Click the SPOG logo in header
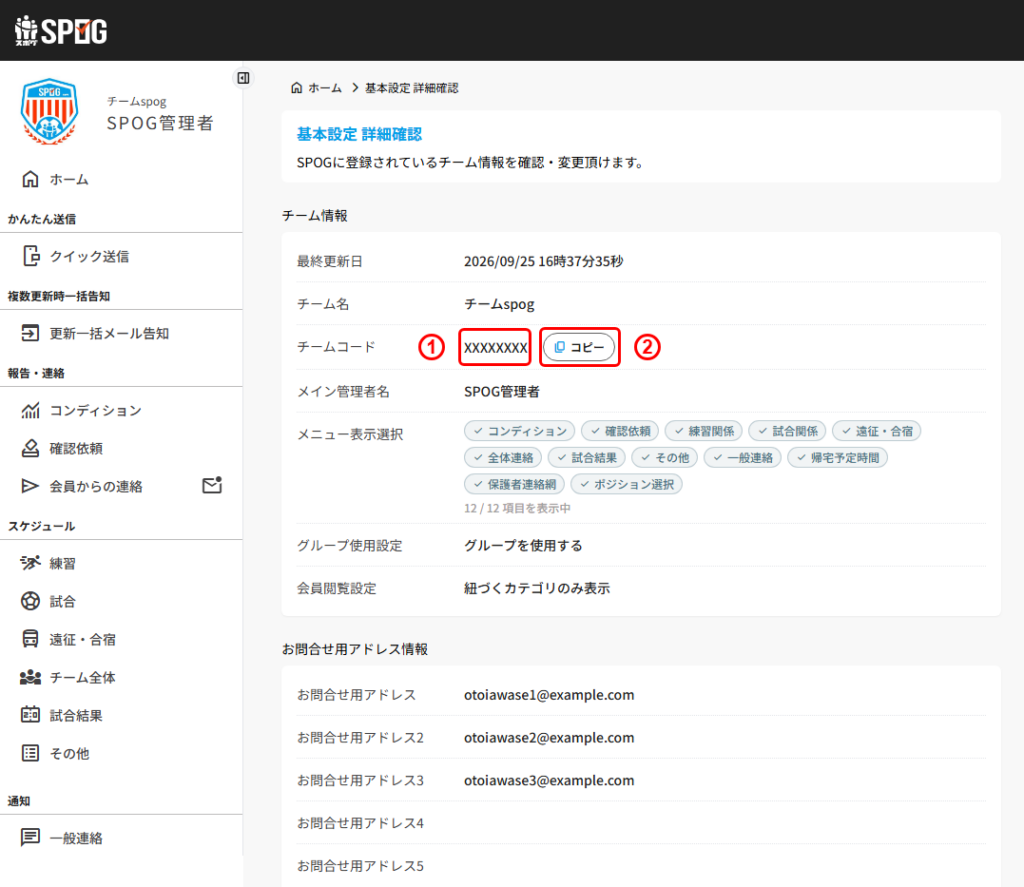Viewport: 1024px width, 887px height. point(61,31)
